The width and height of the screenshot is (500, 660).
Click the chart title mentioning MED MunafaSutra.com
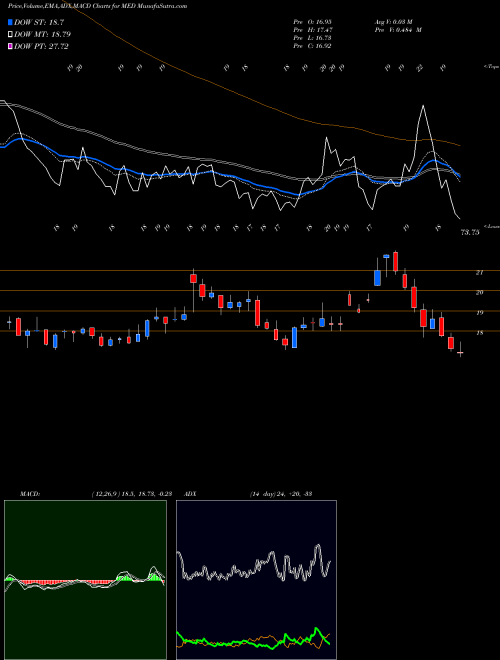pyautogui.click(x=98, y=6)
